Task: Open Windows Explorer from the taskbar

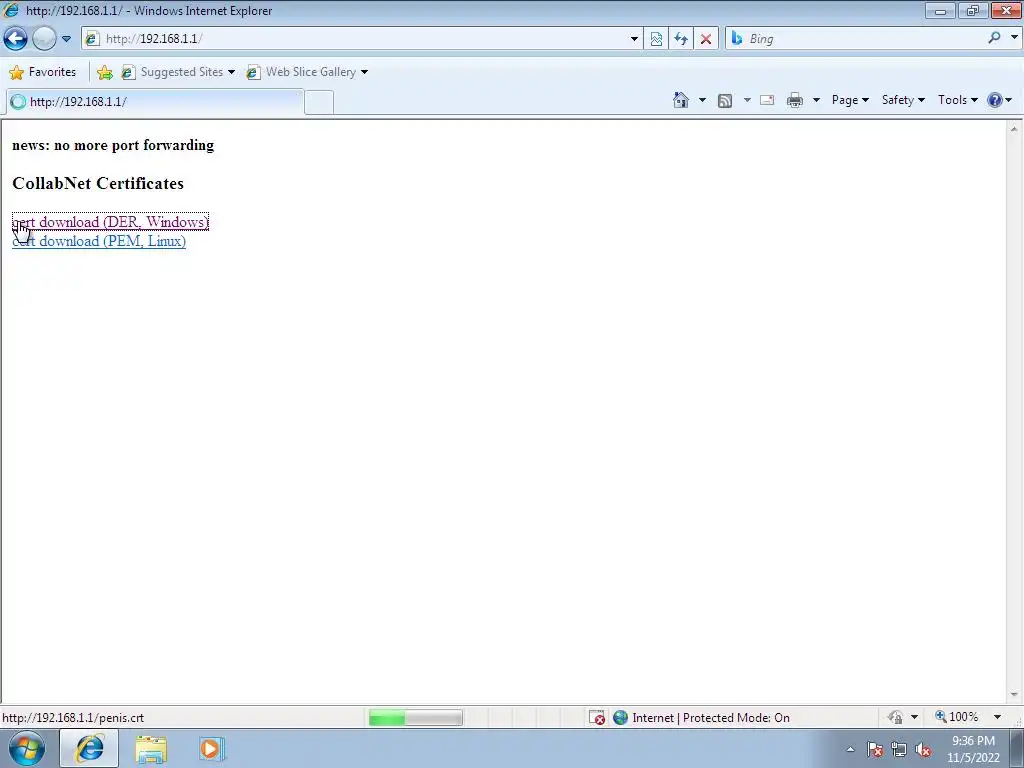Action: [x=151, y=749]
